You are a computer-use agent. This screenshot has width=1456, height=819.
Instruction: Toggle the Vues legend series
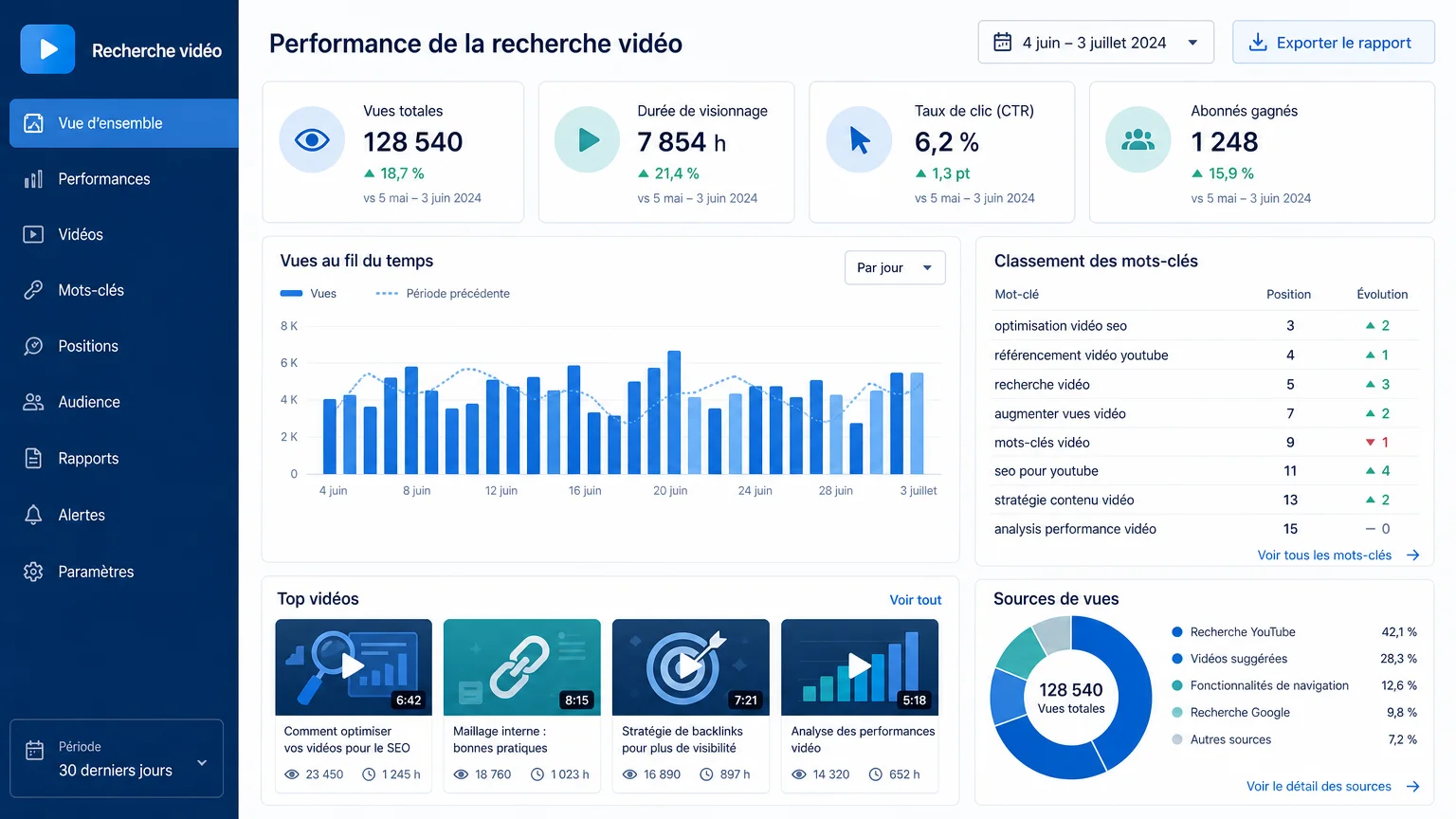point(308,294)
